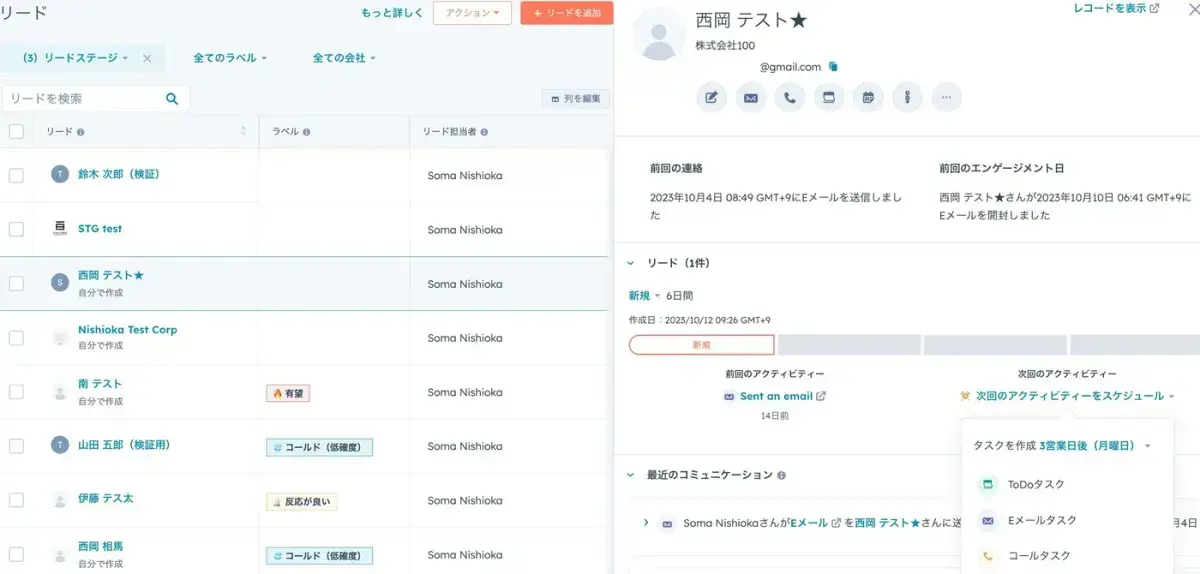The width and height of the screenshot is (1200, 574).
Task: Click the task window action icon
Action: click(x=828, y=97)
